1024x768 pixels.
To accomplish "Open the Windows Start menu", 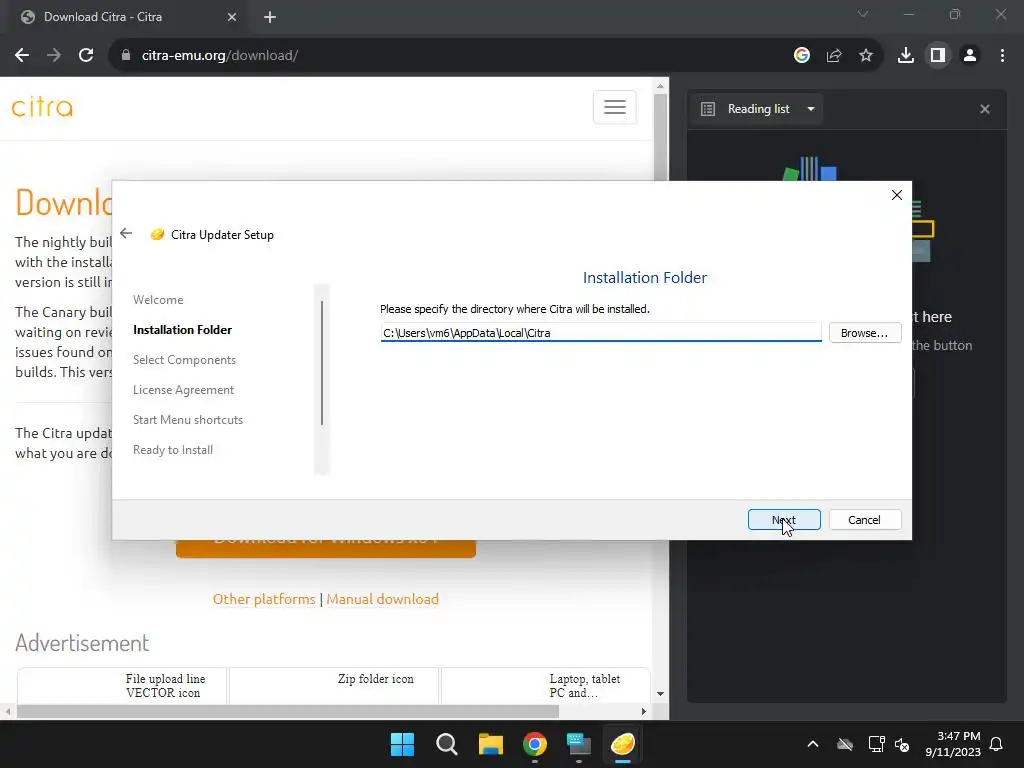I will click(x=402, y=744).
